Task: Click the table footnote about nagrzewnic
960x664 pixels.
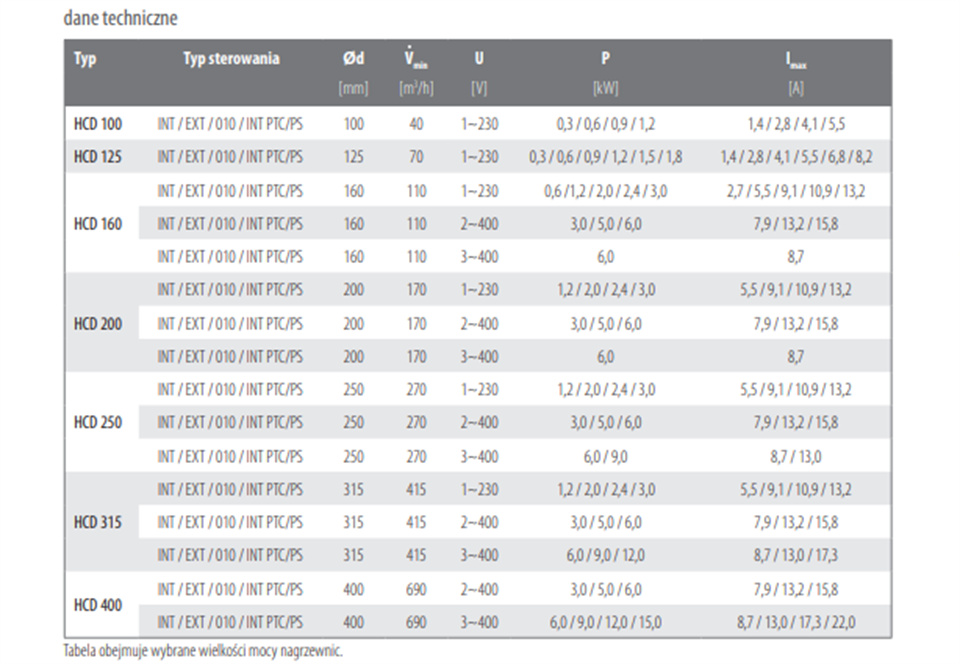Action: click(x=203, y=651)
